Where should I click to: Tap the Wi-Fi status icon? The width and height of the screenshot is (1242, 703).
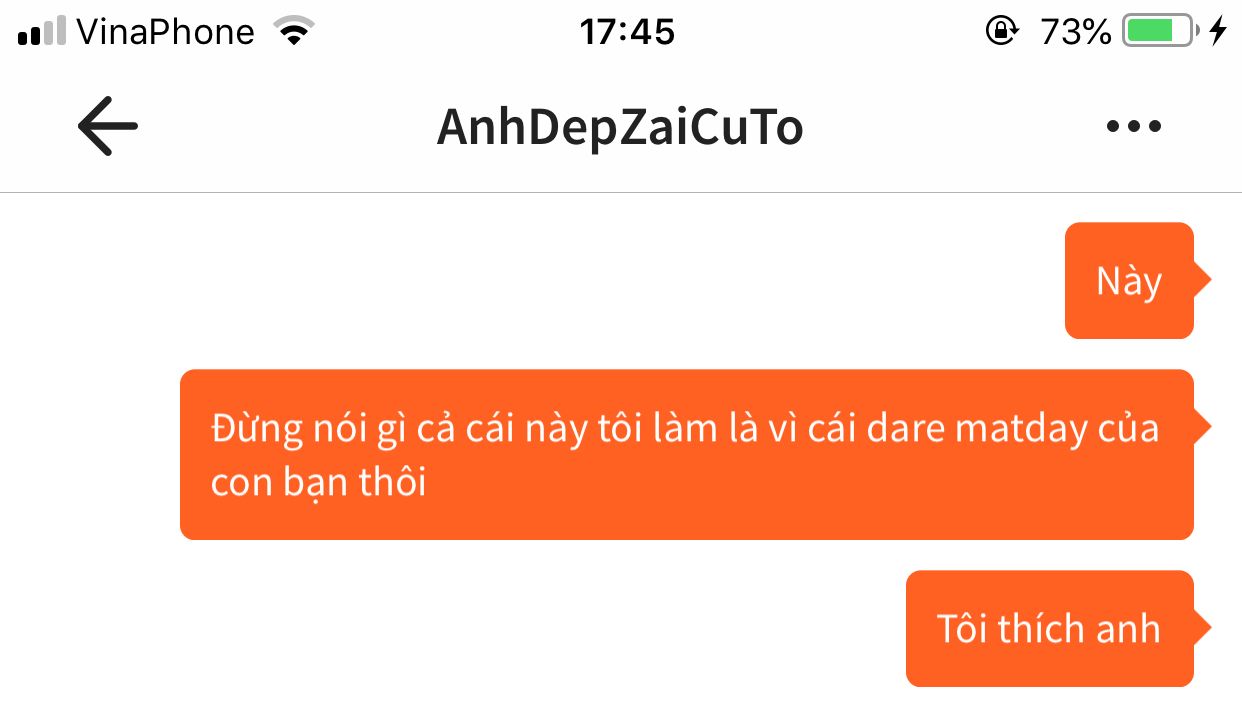[x=292, y=32]
